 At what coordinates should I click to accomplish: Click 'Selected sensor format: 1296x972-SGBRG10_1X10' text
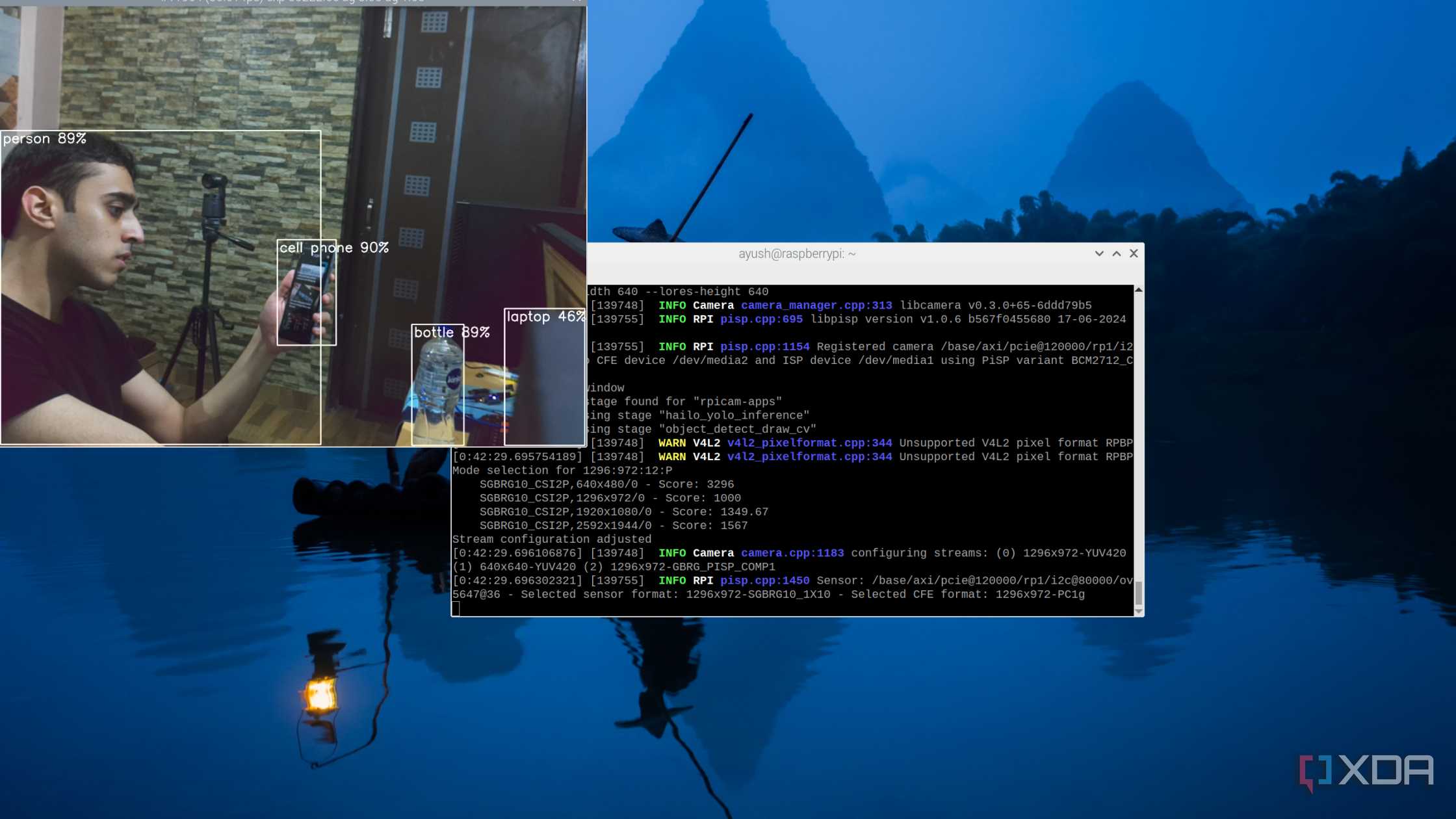coord(675,594)
